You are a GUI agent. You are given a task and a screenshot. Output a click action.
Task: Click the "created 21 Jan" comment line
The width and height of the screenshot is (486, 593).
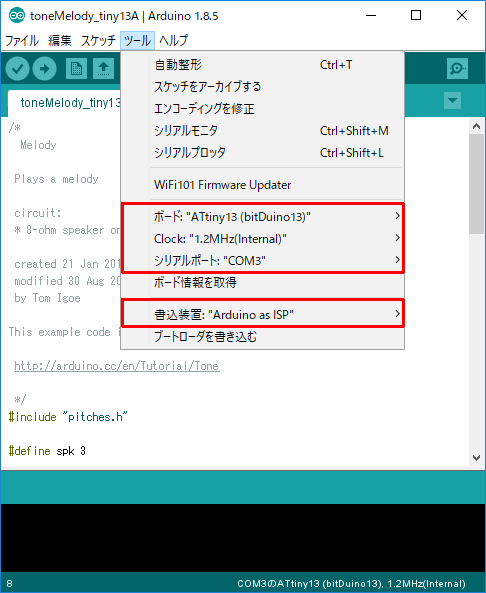click(67, 264)
